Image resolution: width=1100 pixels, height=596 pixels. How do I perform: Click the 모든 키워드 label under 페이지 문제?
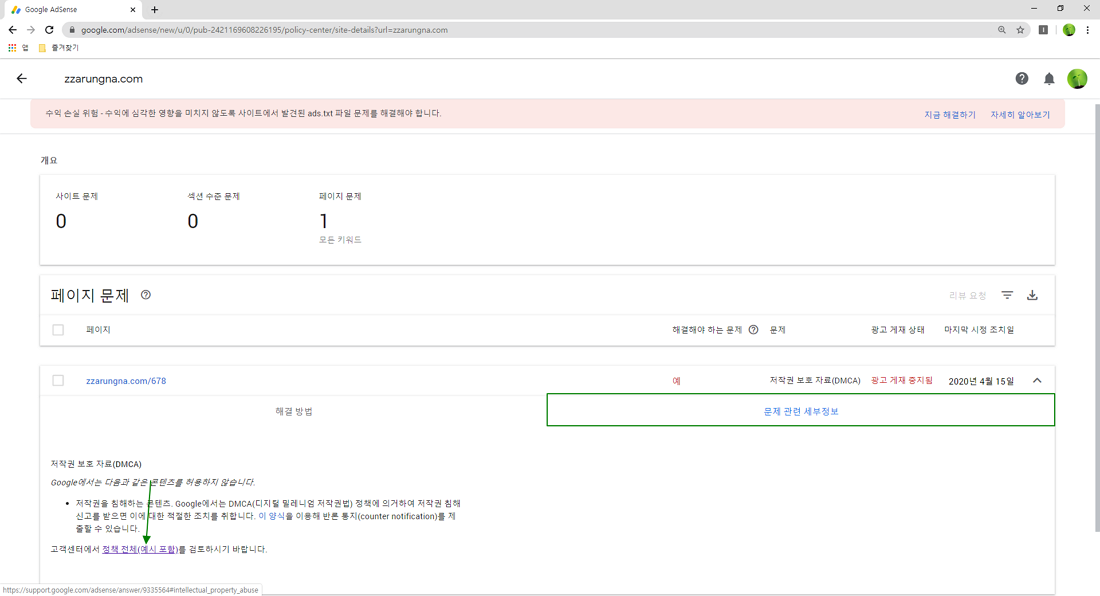click(x=340, y=240)
